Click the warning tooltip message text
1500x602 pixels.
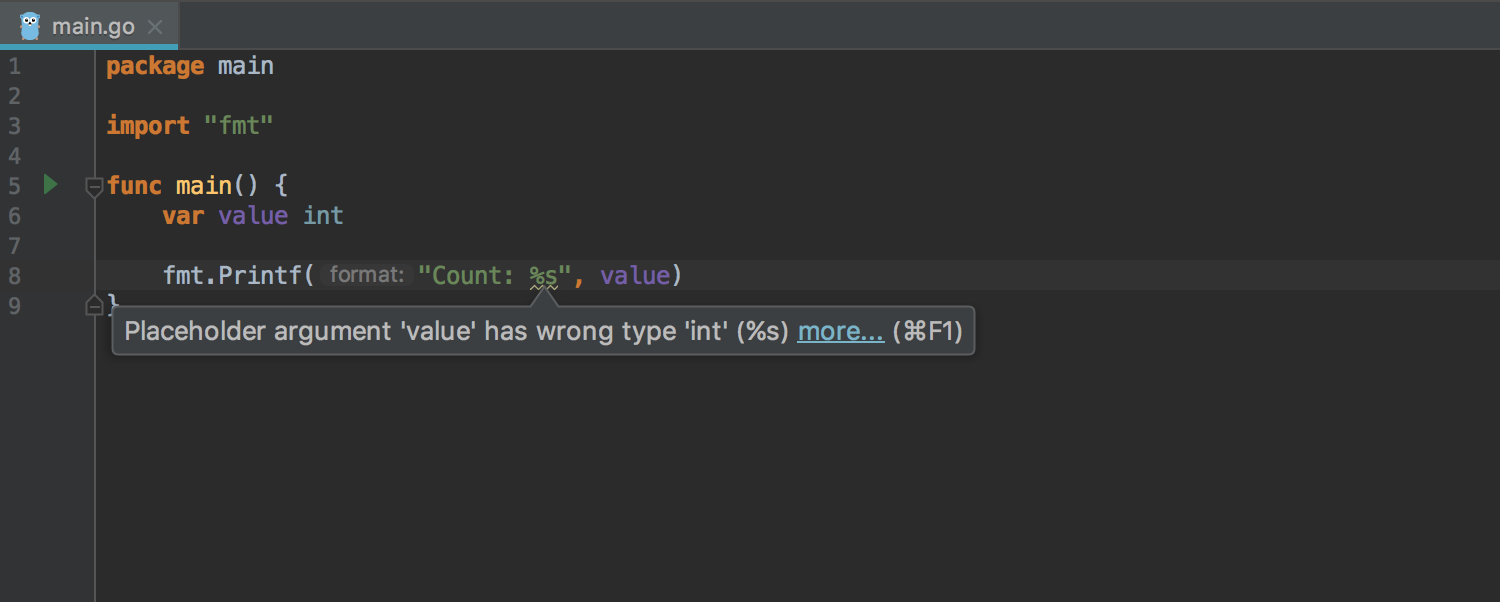click(x=457, y=332)
